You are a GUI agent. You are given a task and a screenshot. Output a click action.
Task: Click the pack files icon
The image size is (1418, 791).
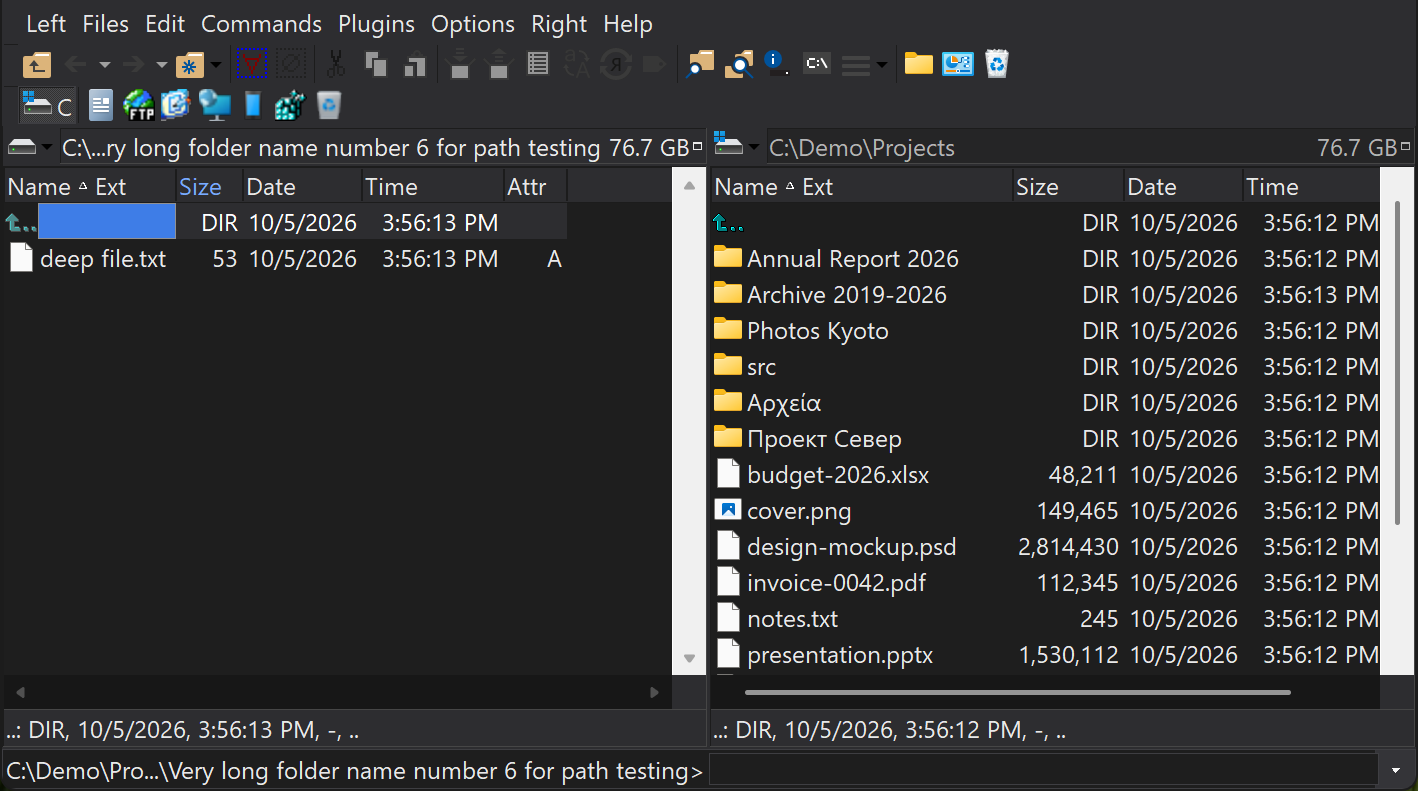(x=459, y=65)
